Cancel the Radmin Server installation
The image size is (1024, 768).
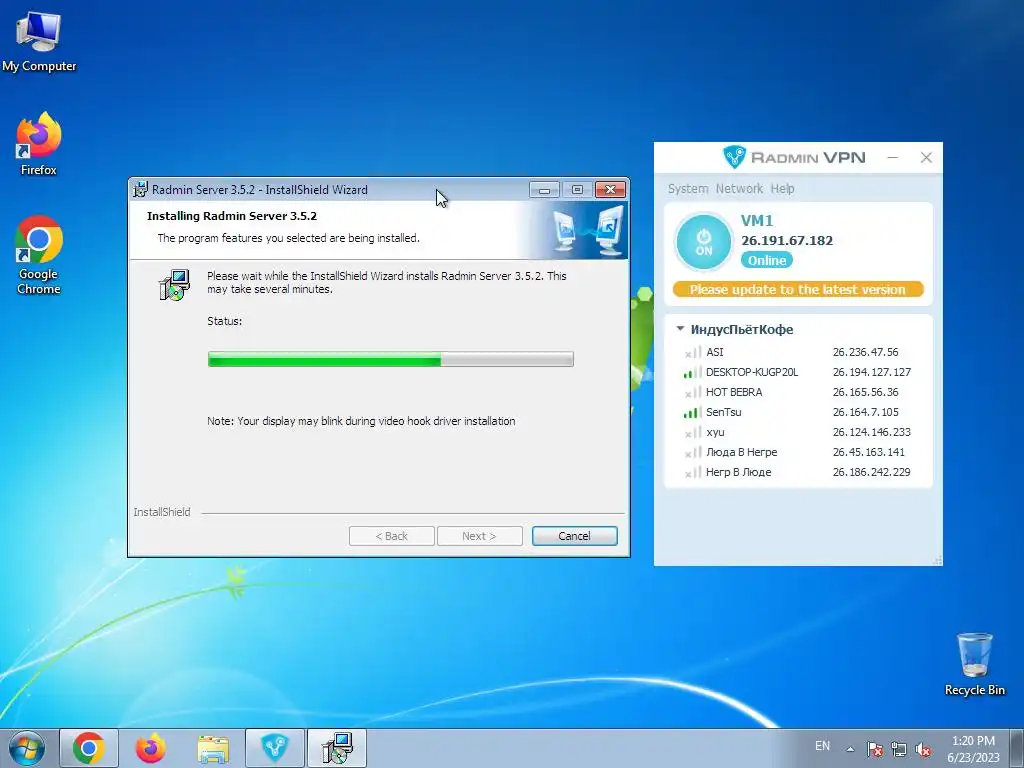[x=574, y=536]
